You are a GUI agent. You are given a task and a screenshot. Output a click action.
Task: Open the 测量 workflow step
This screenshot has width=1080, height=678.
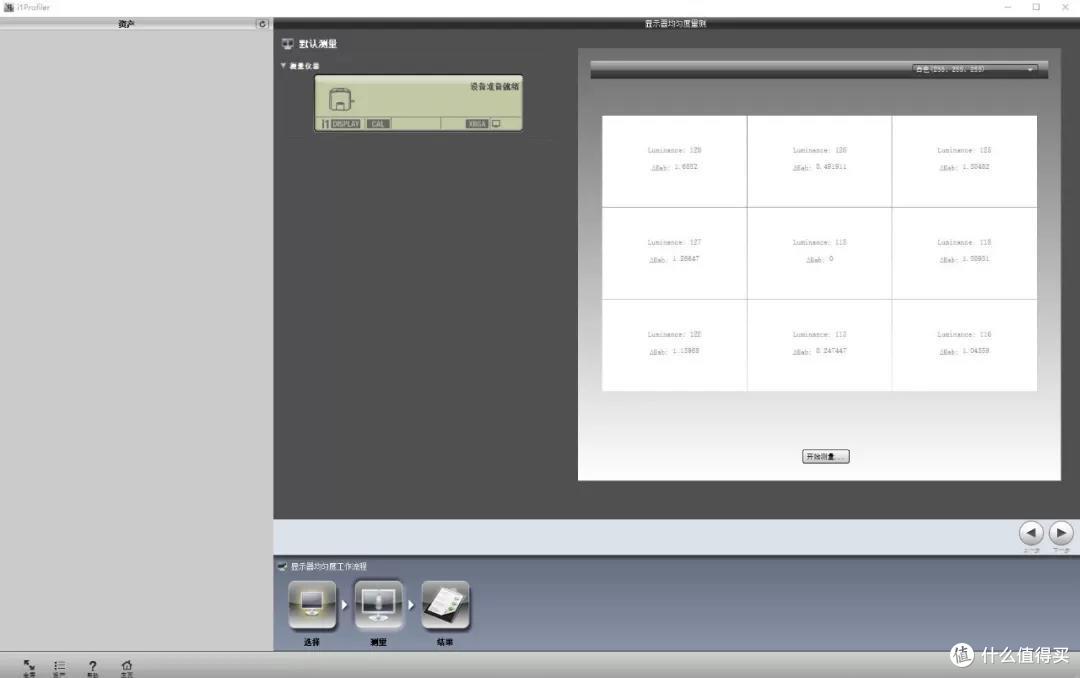pyautogui.click(x=378, y=605)
